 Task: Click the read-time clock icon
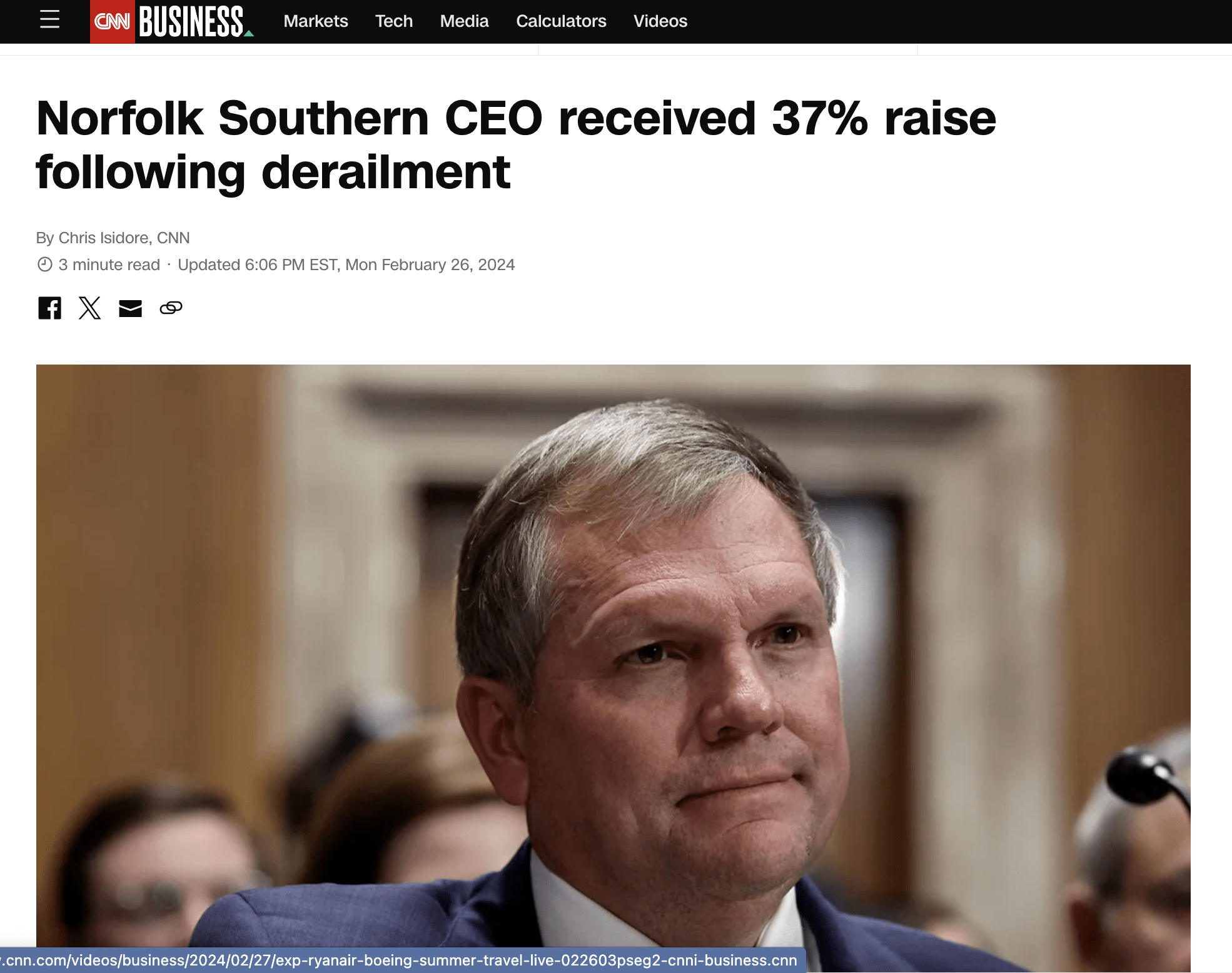[x=44, y=265]
